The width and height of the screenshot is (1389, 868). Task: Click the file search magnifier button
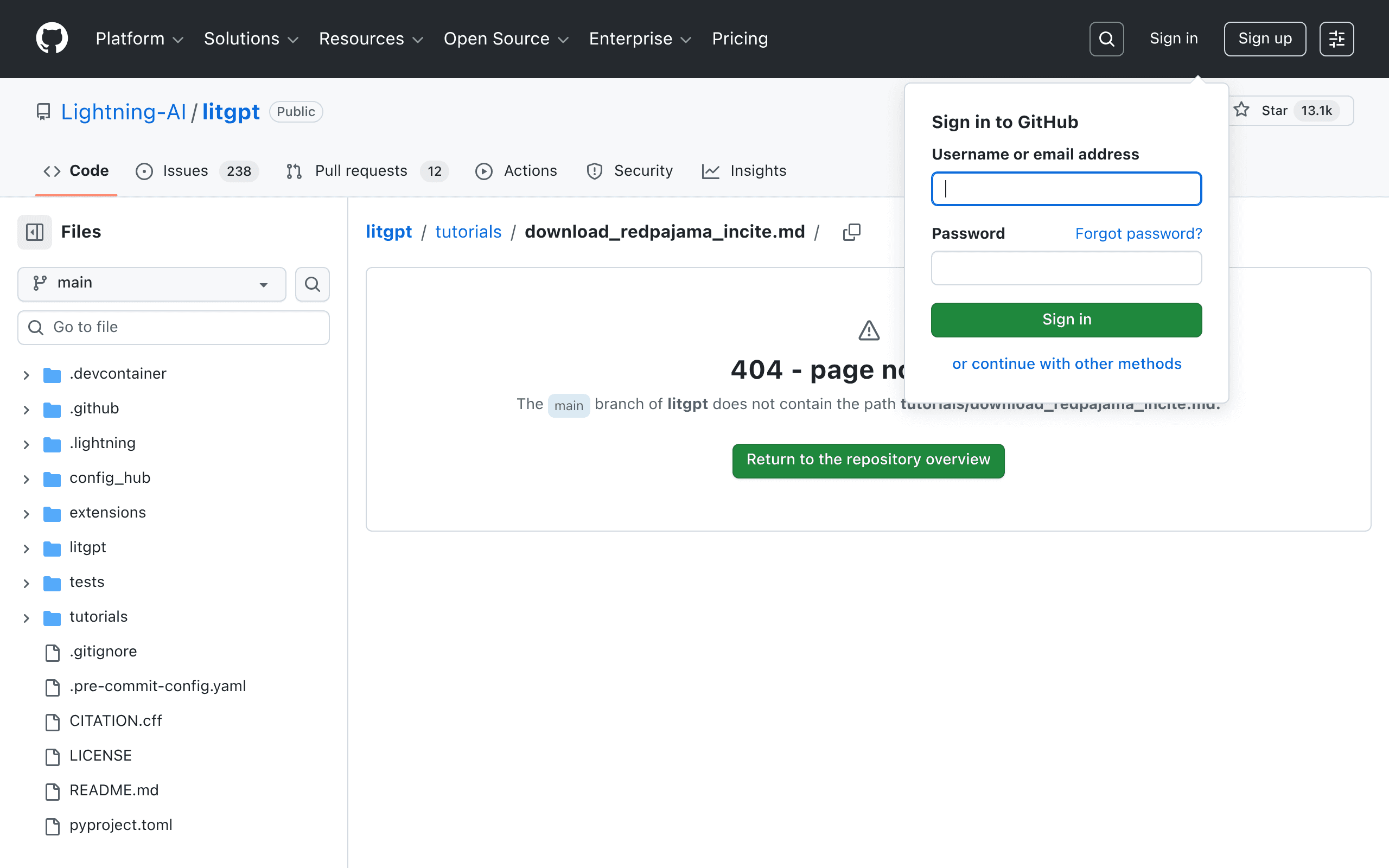click(x=312, y=284)
